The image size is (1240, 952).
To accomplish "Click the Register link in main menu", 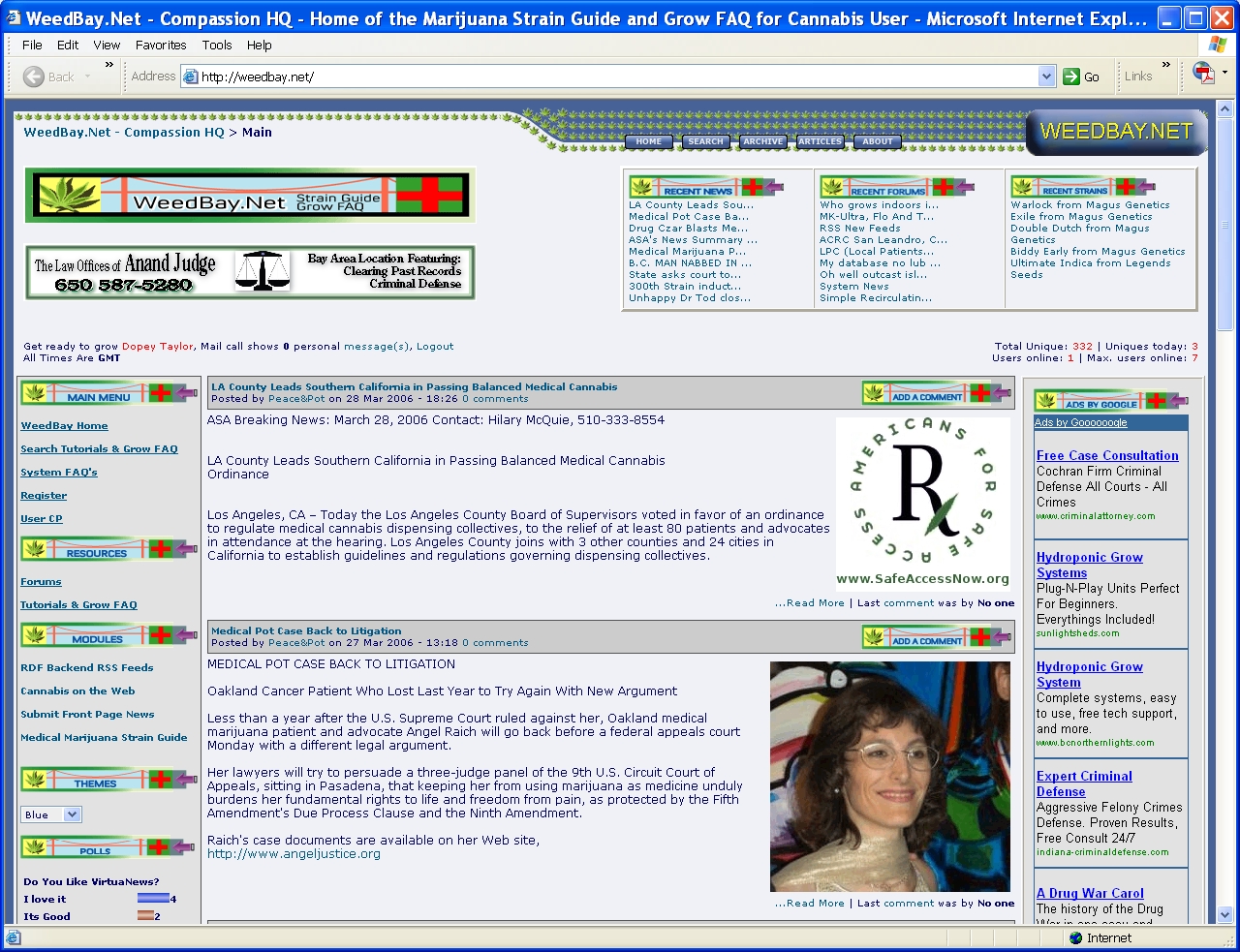I will tap(44, 496).
